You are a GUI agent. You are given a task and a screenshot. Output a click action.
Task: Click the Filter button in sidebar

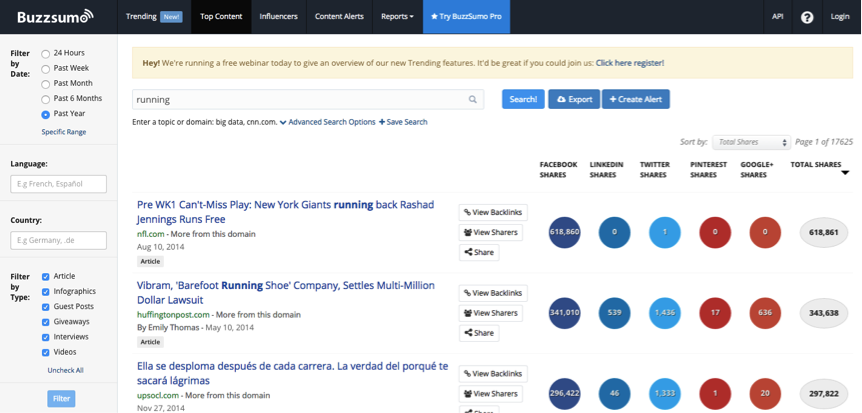[x=62, y=399]
